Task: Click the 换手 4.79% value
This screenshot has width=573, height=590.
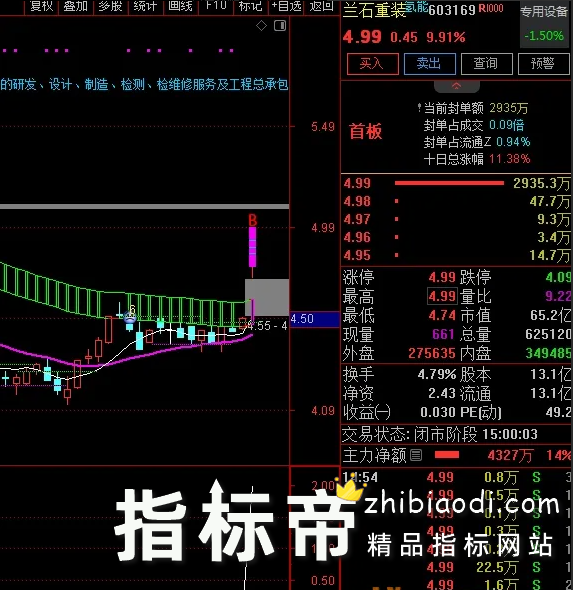Action: point(437,374)
